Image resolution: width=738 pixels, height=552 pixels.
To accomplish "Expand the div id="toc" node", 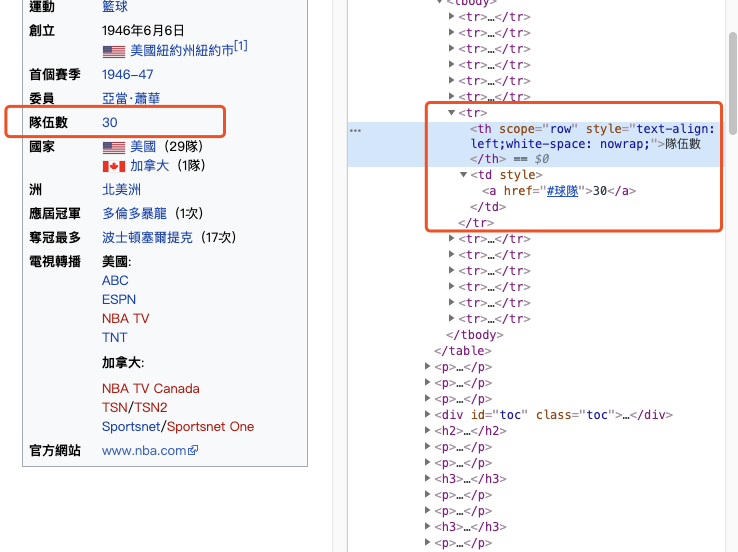I will pyautogui.click(x=427, y=414).
